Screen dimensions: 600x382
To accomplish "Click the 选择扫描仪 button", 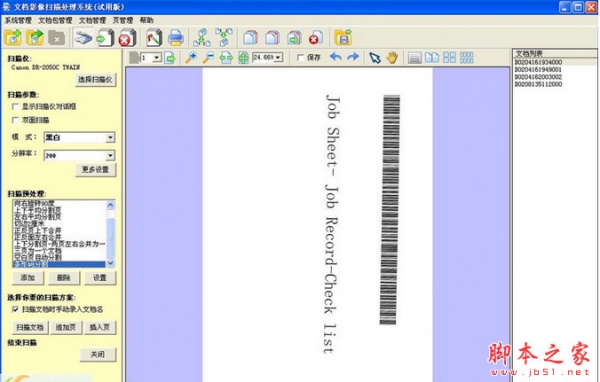I will (x=95, y=80).
